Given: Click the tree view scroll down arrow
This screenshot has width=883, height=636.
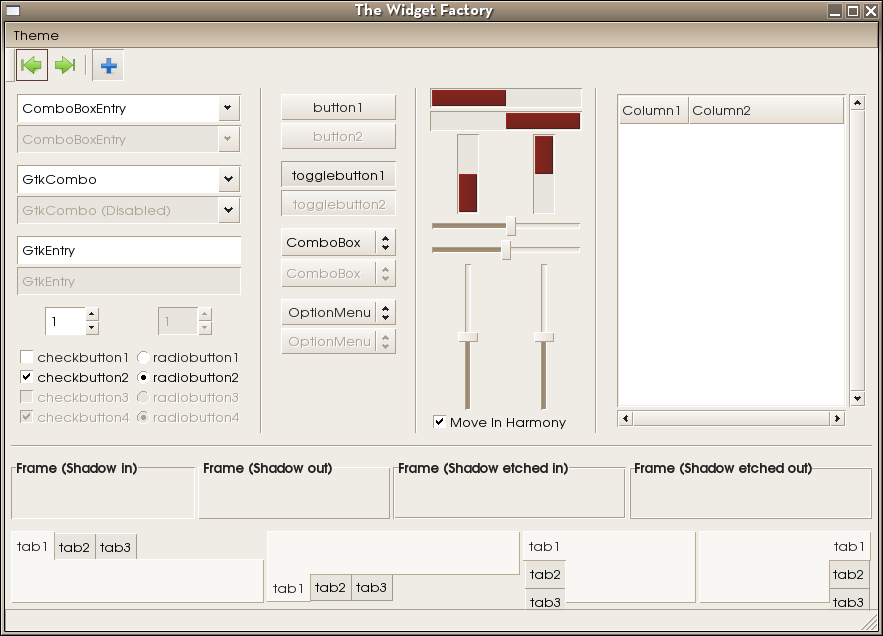Looking at the screenshot, I should (x=857, y=398).
